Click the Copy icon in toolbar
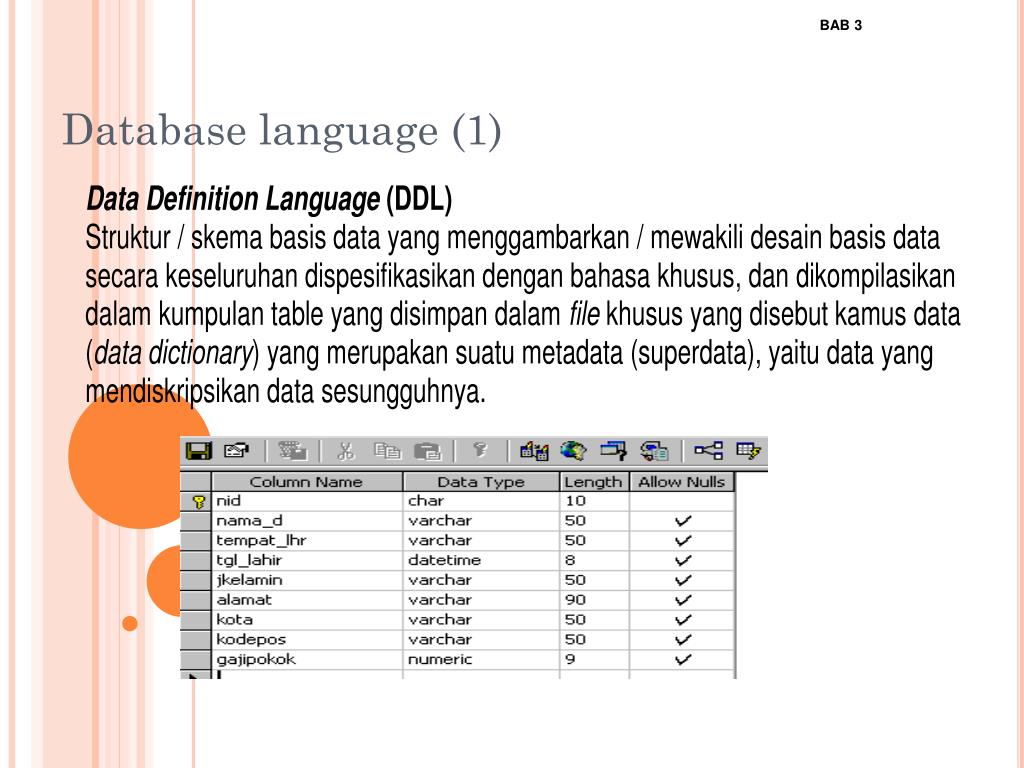 point(387,451)
